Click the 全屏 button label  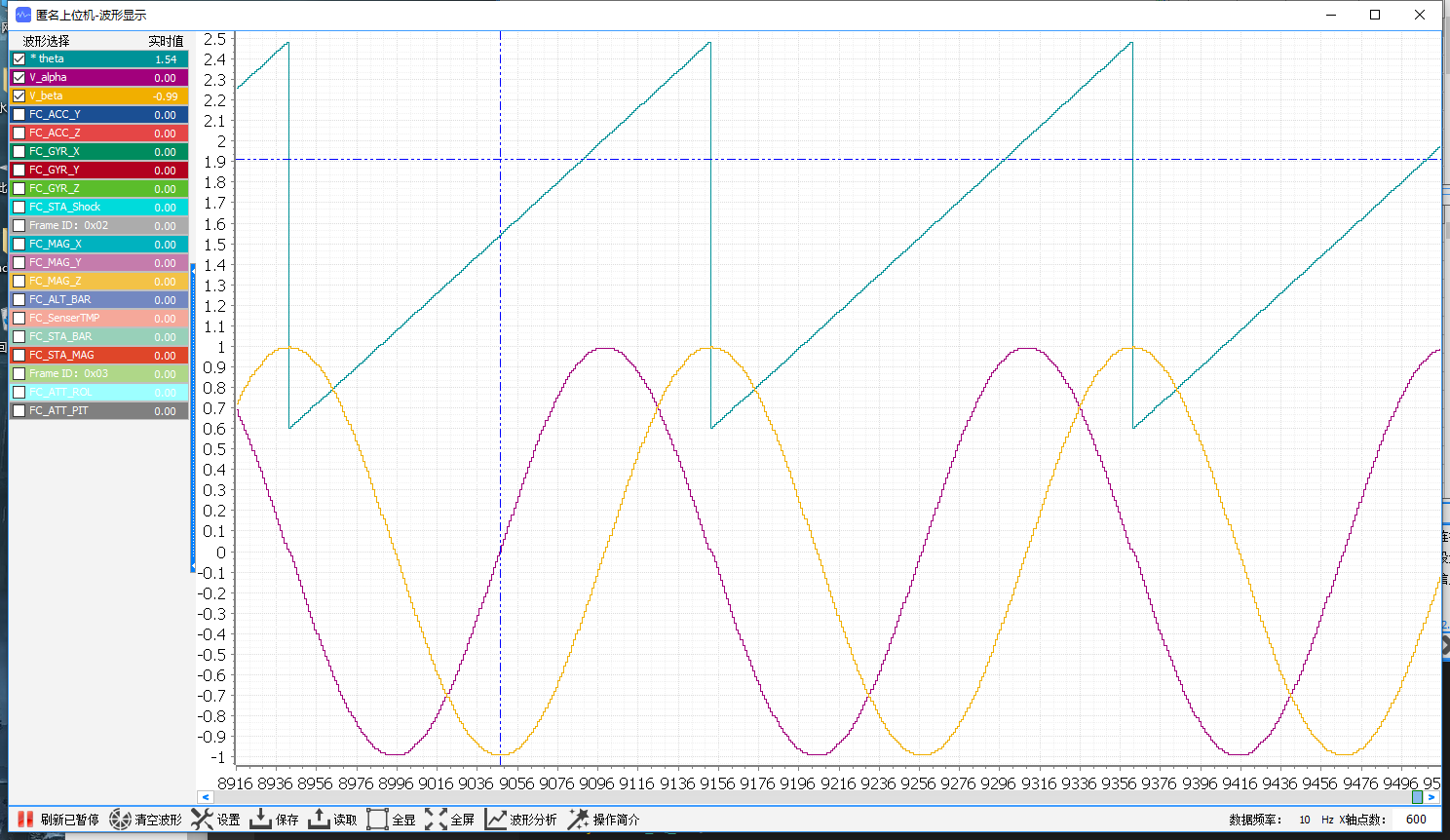point(462,821)
